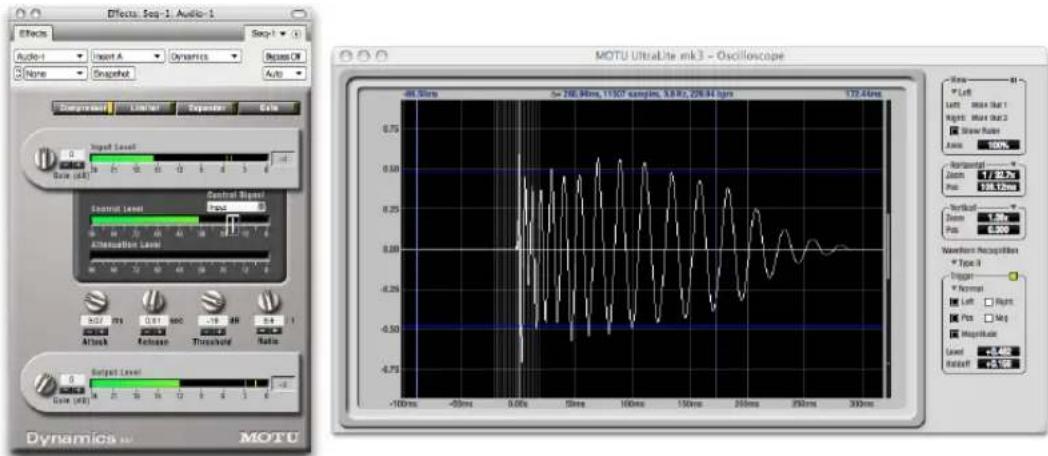This screenshot has width=1048, height=456.
Task: Click the Horizontal Zoom value field
Action: click(x=998, y=175)
